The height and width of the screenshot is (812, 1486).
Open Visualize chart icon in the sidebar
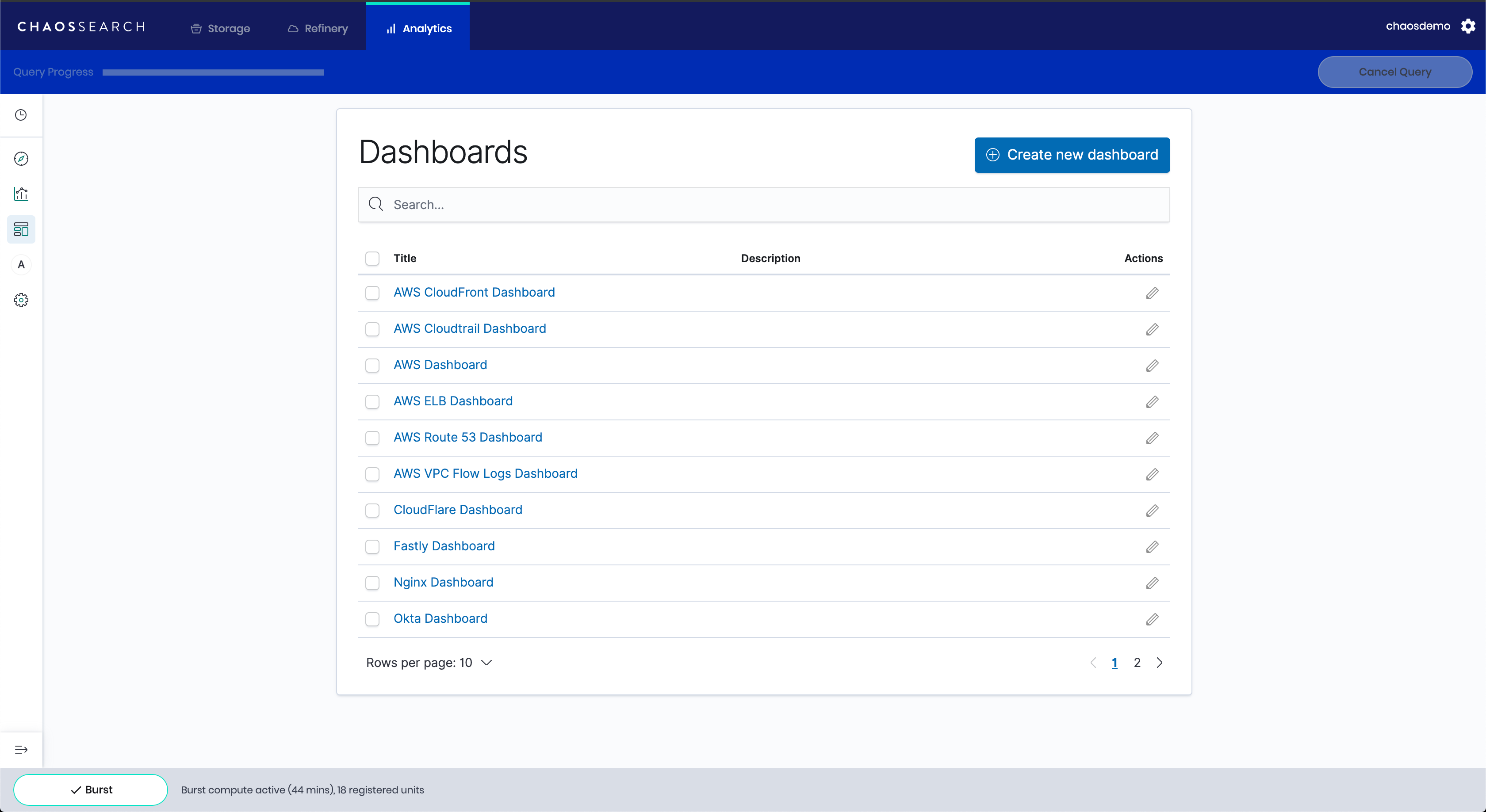tap(21, 194)
